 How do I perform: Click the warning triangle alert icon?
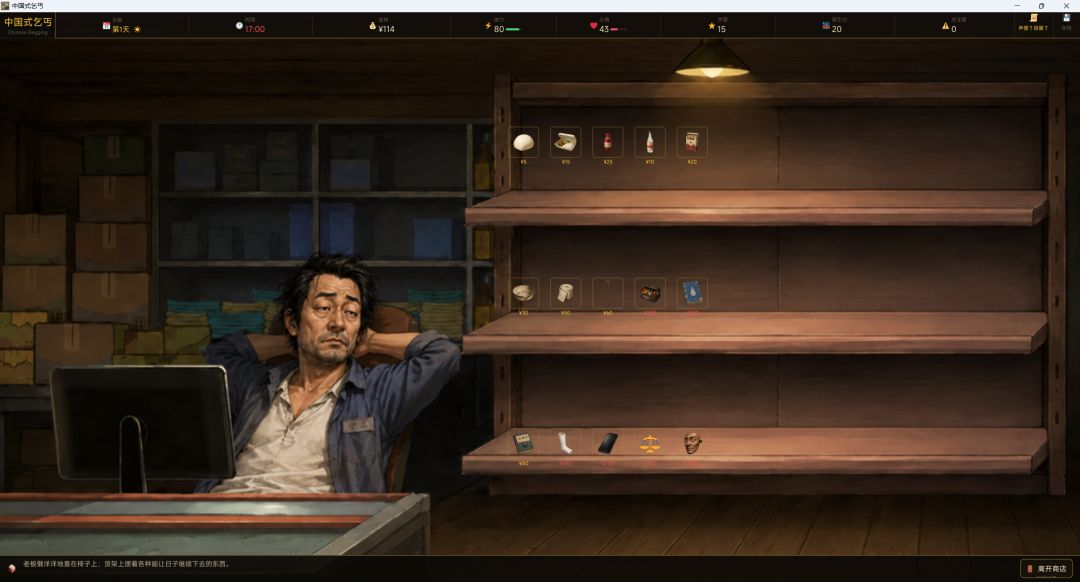(945, 26)
